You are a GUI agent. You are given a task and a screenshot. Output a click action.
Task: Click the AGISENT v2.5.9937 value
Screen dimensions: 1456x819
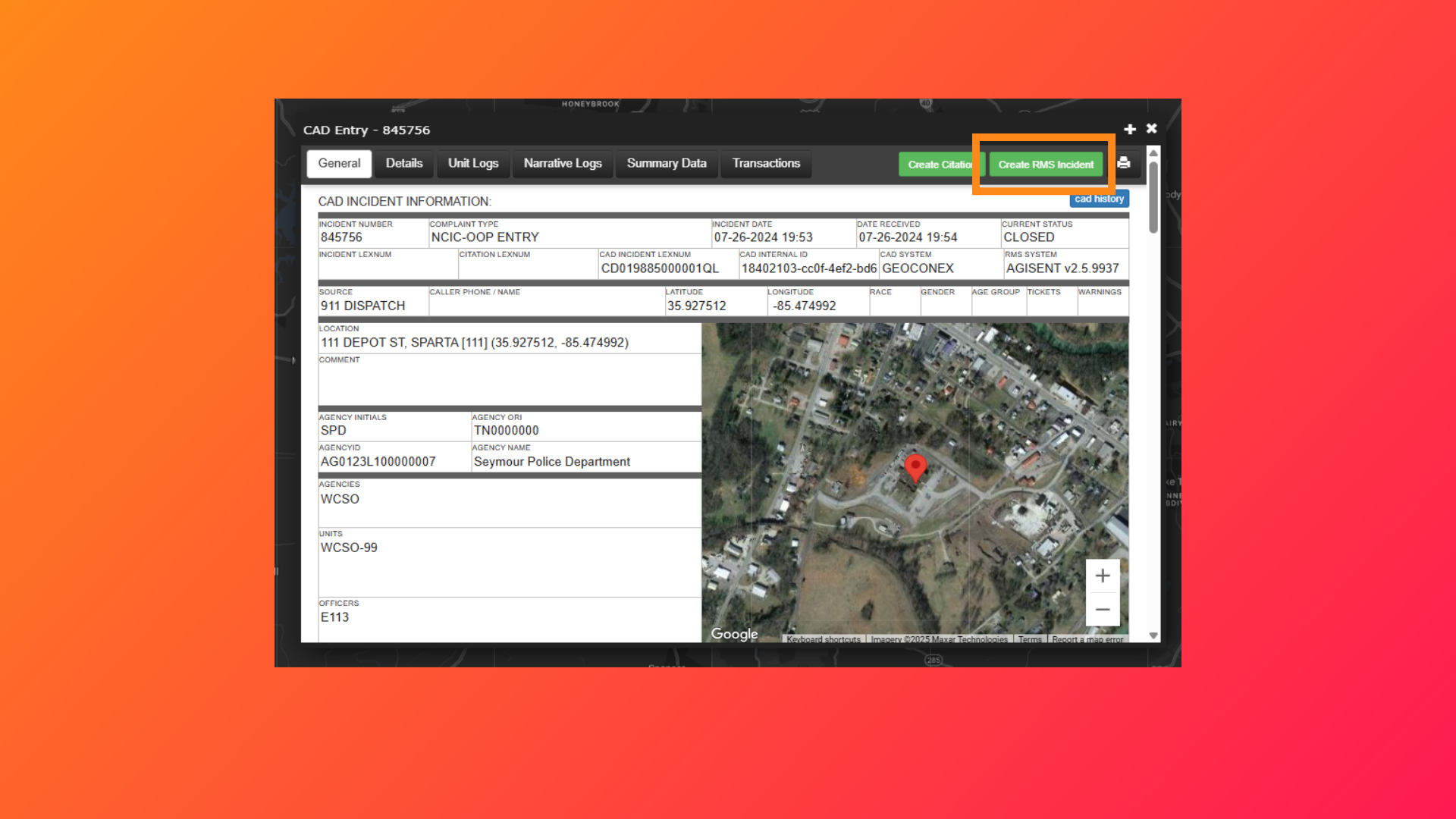[1062, 268]
